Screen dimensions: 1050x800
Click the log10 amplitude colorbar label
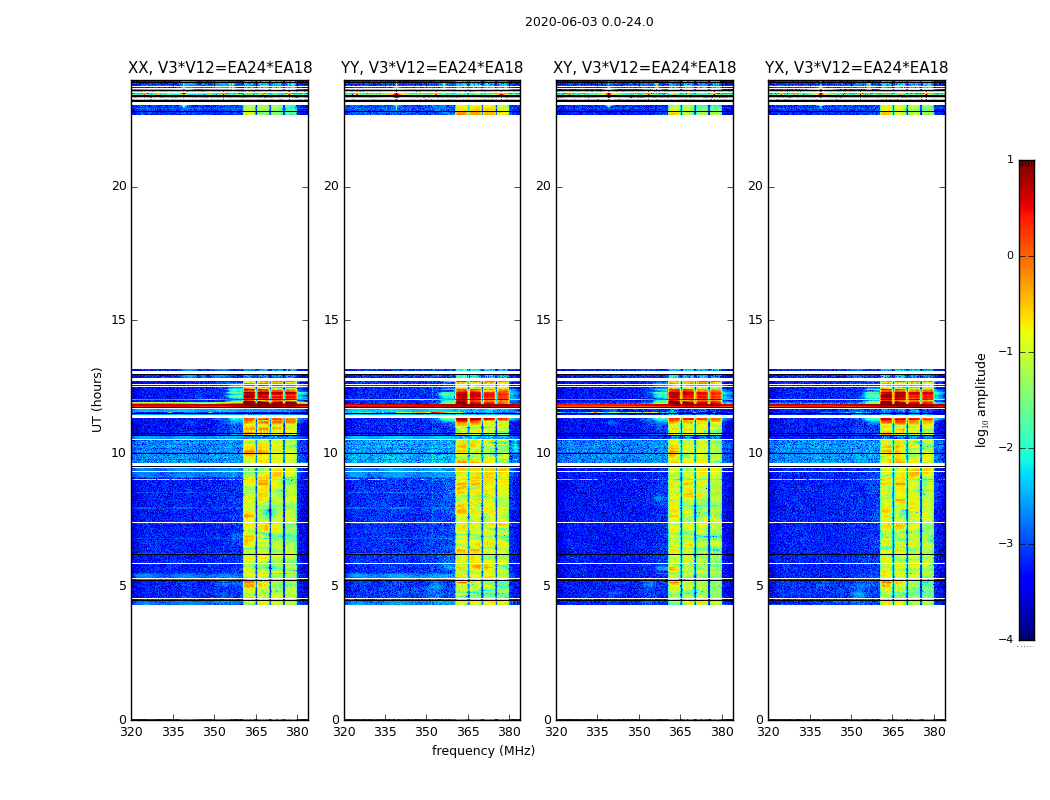coord(981,399)
